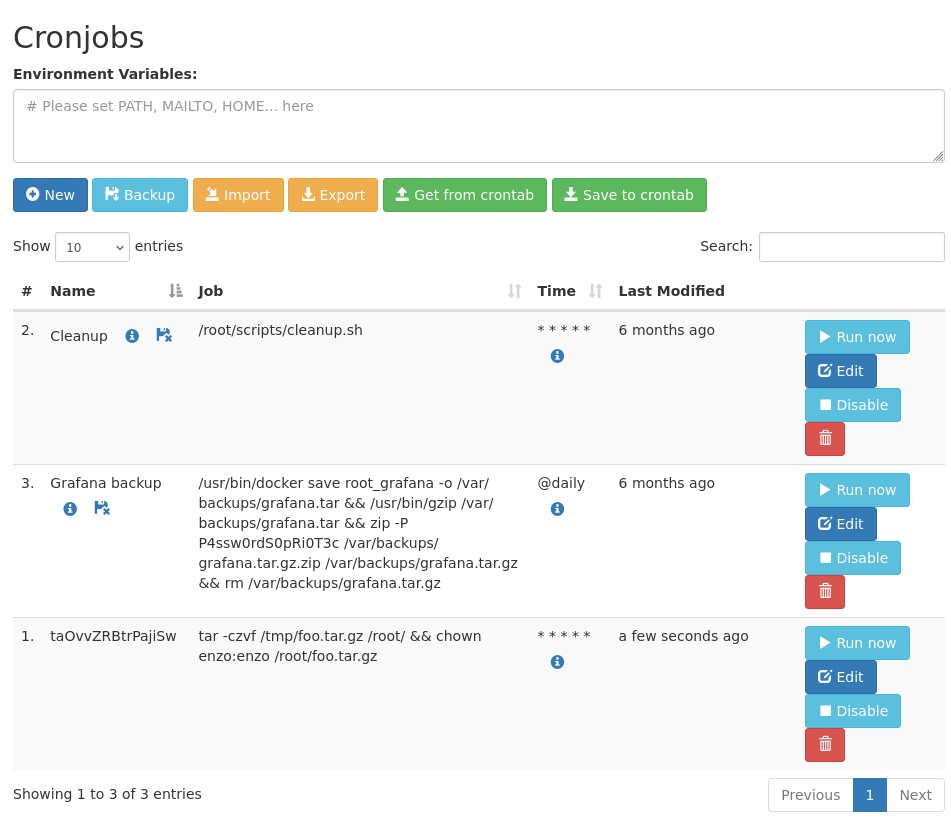Screen dimensions: 951x835
Task: Disable the taOvvZRBtrPajiSw job
Action: pyautogui.click(x=853, y=711)
